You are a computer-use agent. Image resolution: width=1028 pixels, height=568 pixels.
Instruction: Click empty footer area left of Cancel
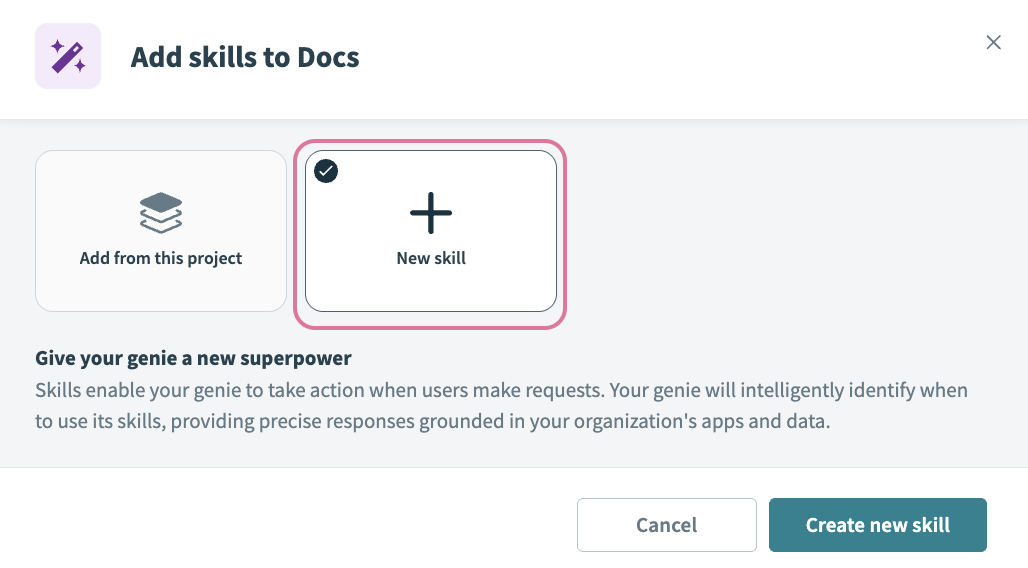pos(300,525)
